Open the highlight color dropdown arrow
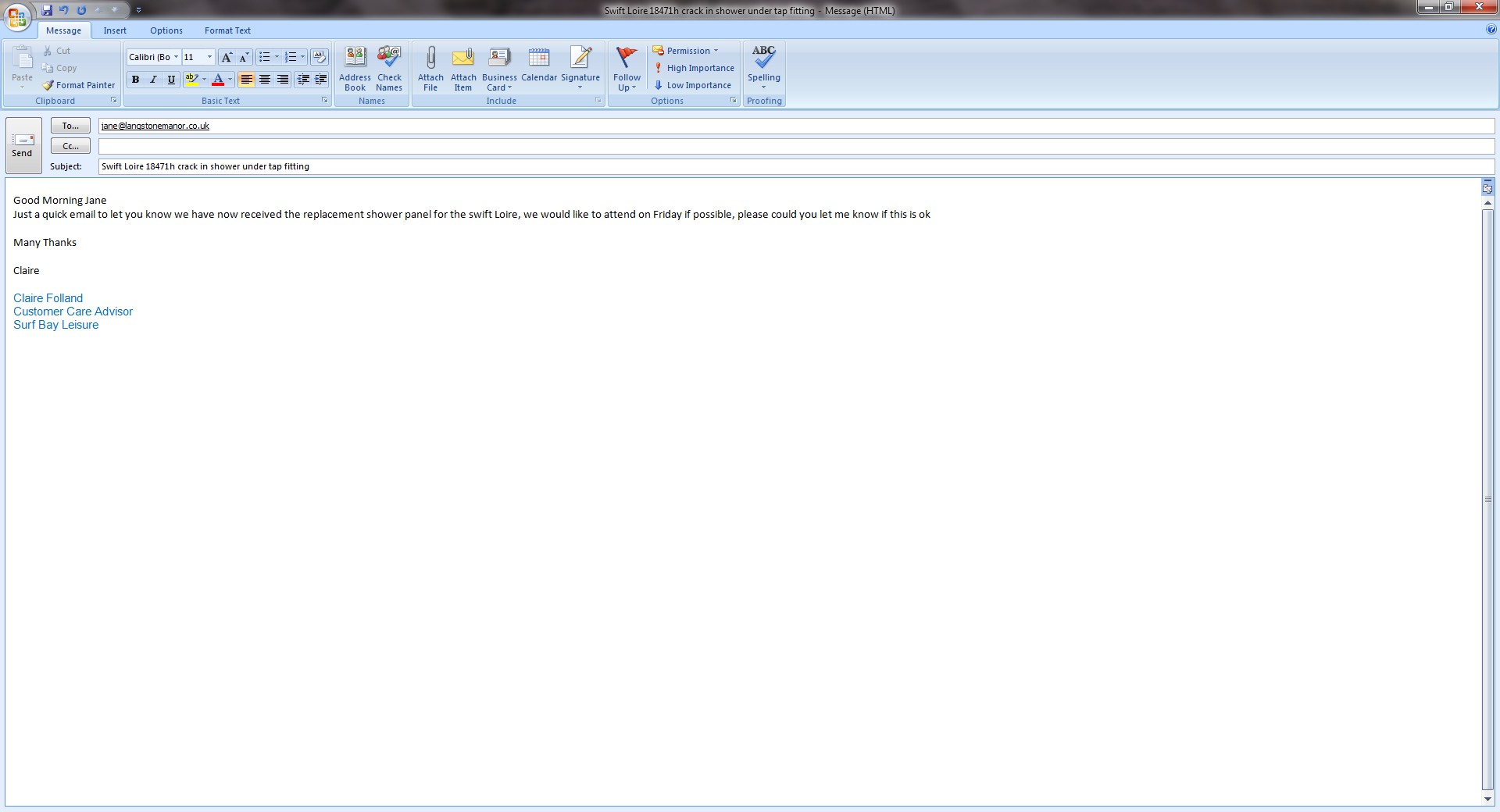 [204, 80]
